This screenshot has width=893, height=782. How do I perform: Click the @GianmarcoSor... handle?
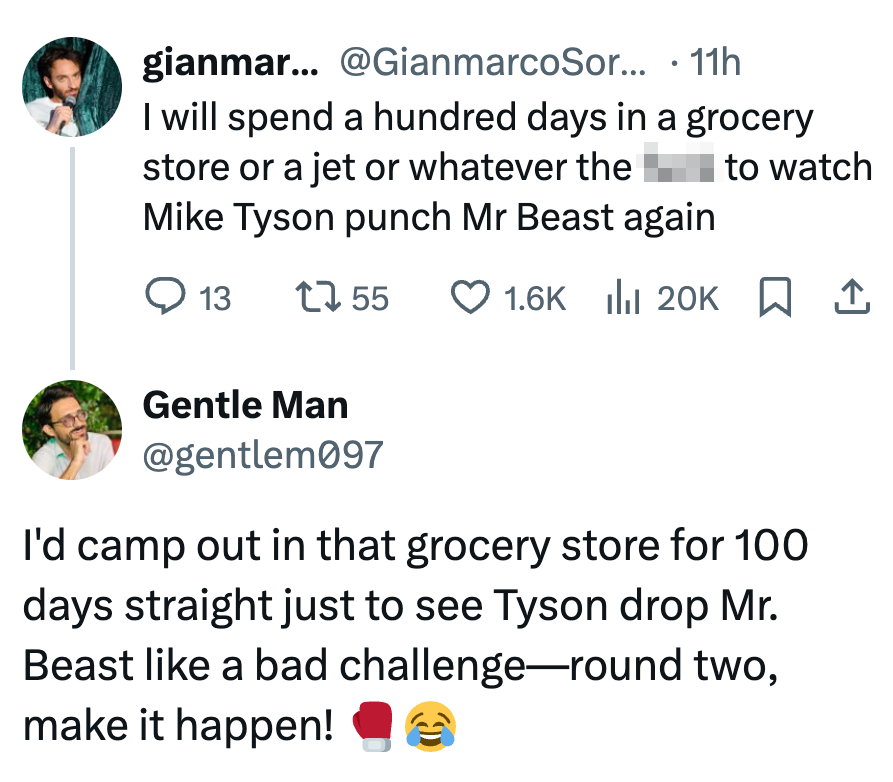click(x=493, y=63)
